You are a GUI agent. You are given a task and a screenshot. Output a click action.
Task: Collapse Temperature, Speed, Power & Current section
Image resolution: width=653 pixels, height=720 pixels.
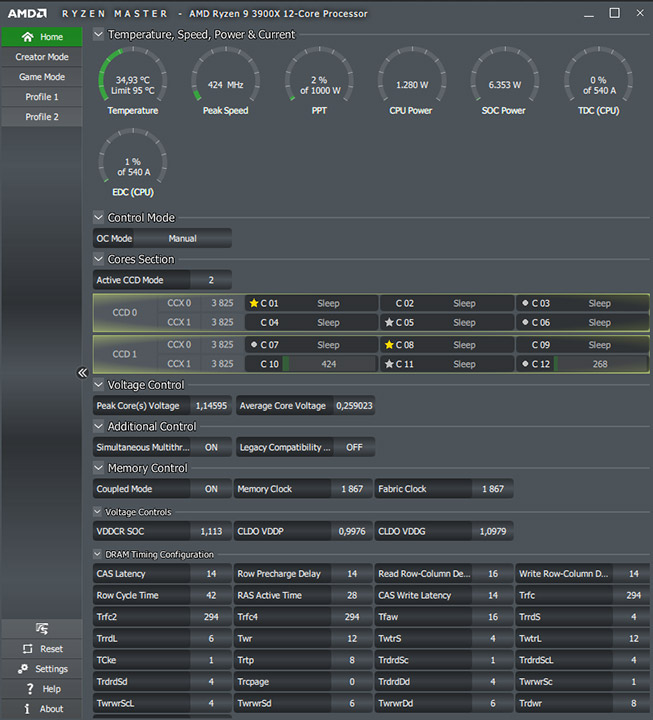(98, 34)
